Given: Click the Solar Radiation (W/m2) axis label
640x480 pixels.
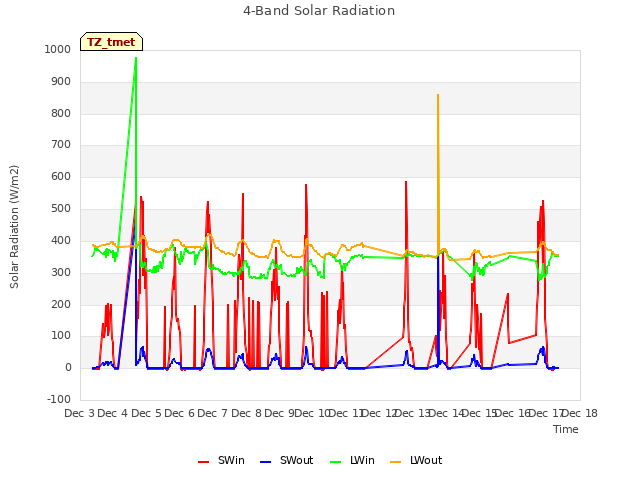Looking at the screenshot, I should click(14, 227).
